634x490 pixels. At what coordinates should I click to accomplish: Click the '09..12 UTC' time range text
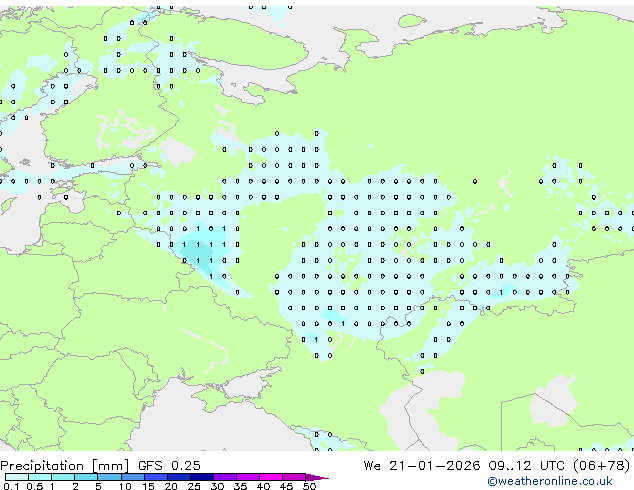pyautogui.click(x=526, y=466)
